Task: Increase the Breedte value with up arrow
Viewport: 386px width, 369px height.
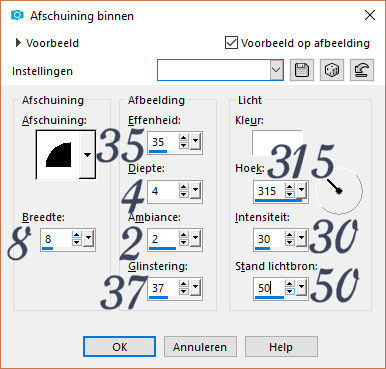Action: tap(77, 235)
